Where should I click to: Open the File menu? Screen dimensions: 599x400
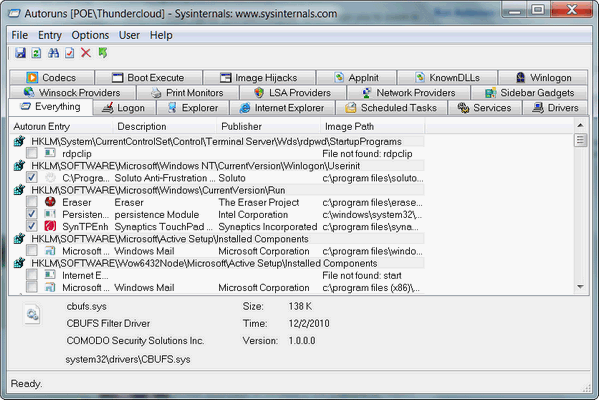pos(19,35)
